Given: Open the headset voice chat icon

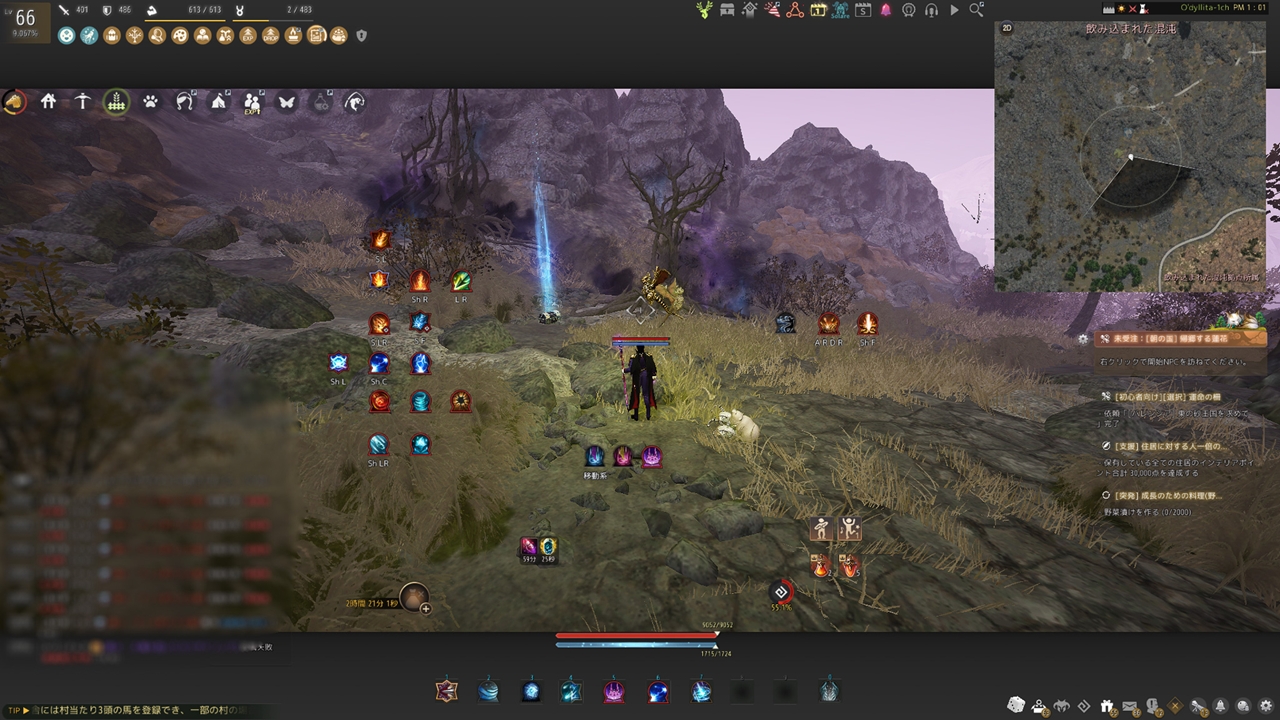Looking at the screenshot, I should point(931,10).
